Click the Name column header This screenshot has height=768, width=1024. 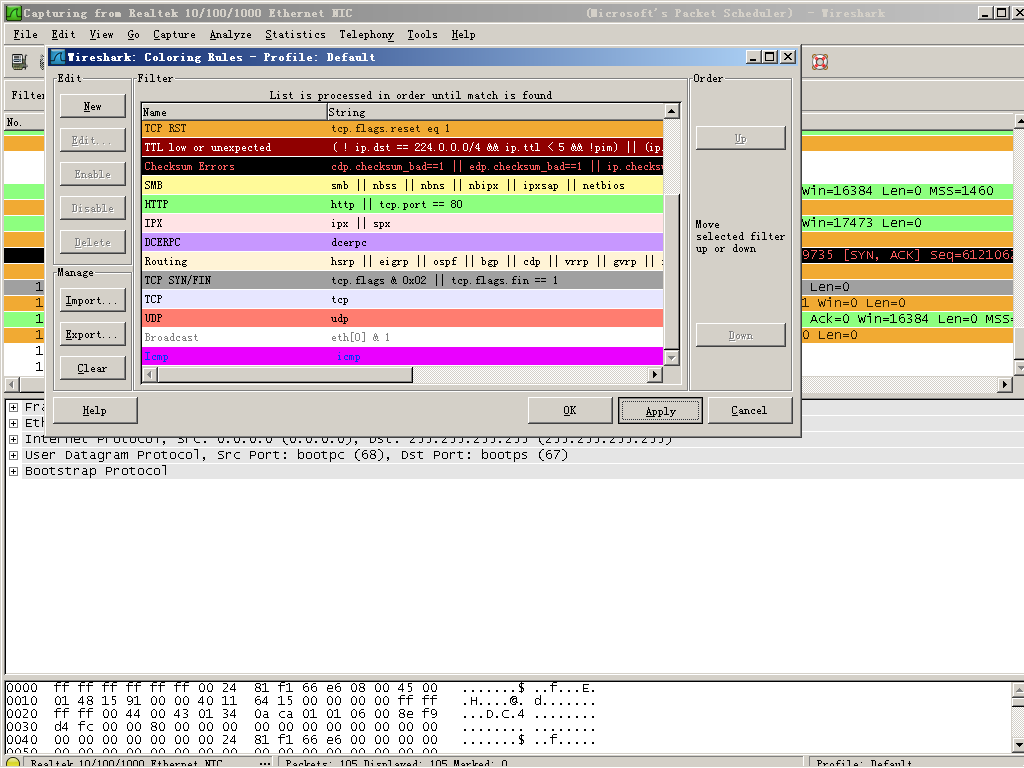pyautogui.click(x=234, y=112)
